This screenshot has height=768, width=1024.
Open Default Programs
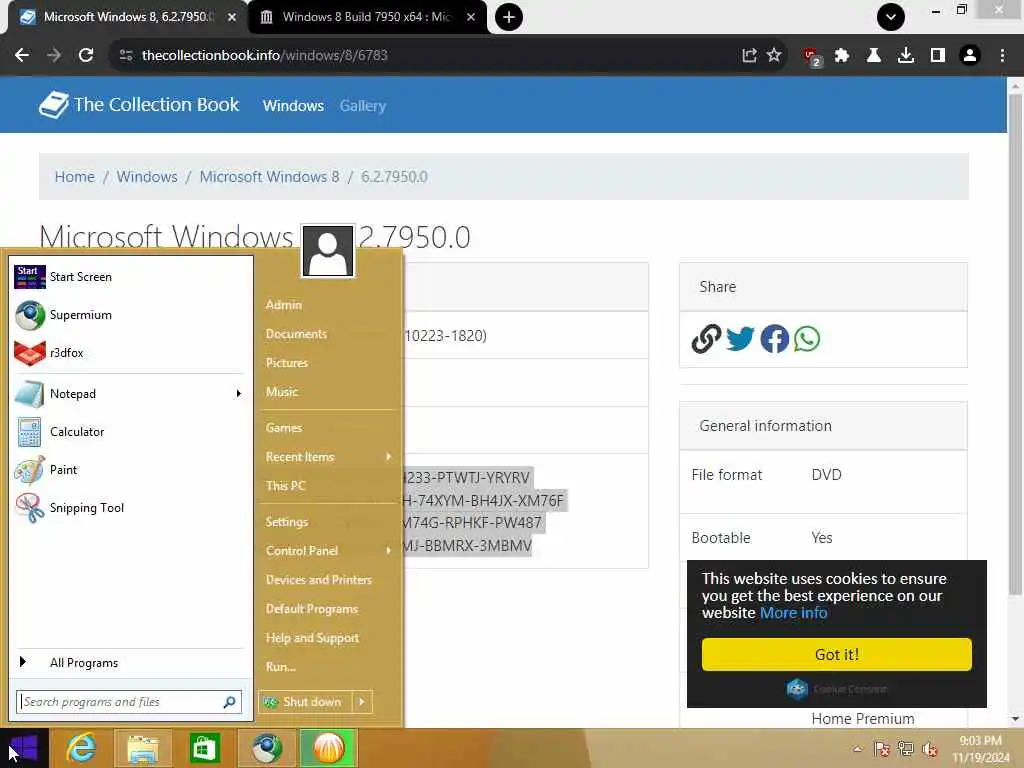pyautogui.click(x=312, y=609)
